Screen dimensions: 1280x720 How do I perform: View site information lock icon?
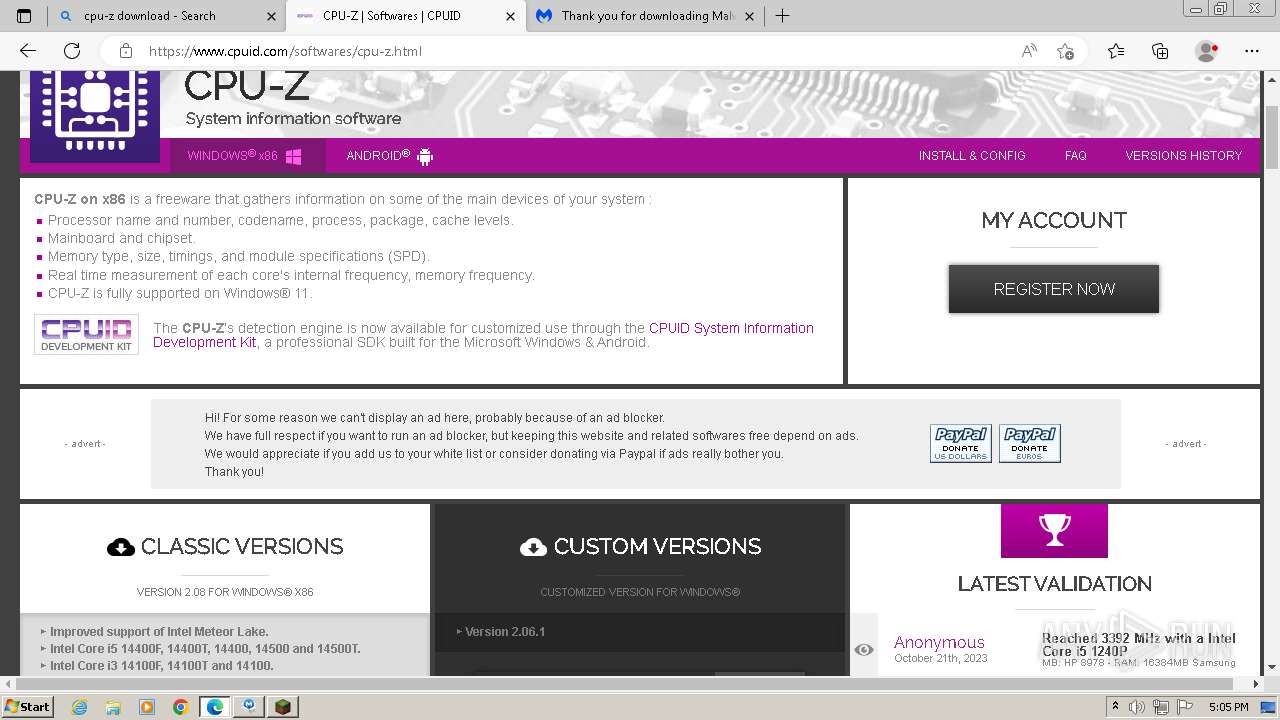pyautogui.click(x=125, y=51)
